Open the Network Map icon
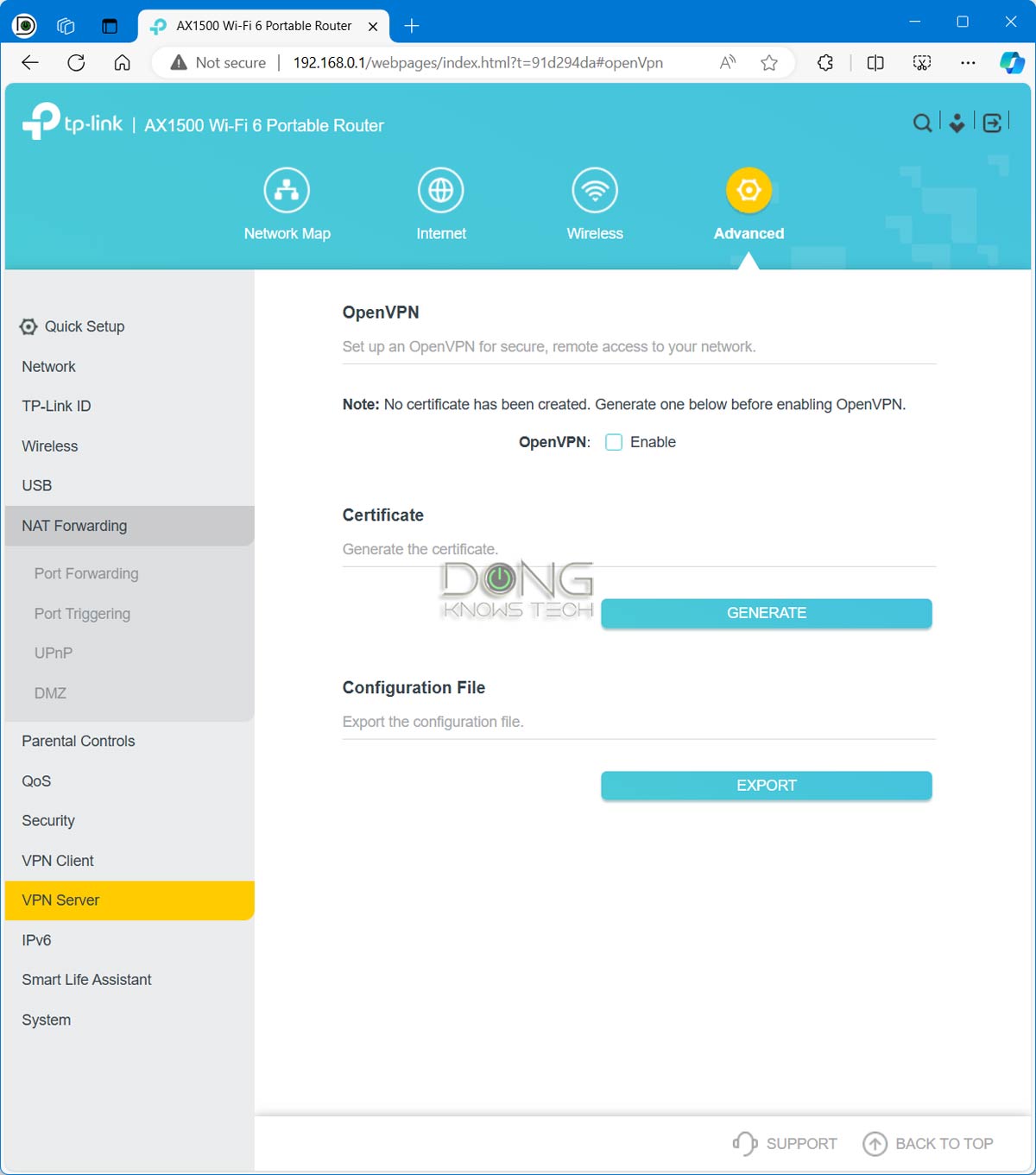The height and width of the screenshot is (1175, 1036). (x=287, y=190)
